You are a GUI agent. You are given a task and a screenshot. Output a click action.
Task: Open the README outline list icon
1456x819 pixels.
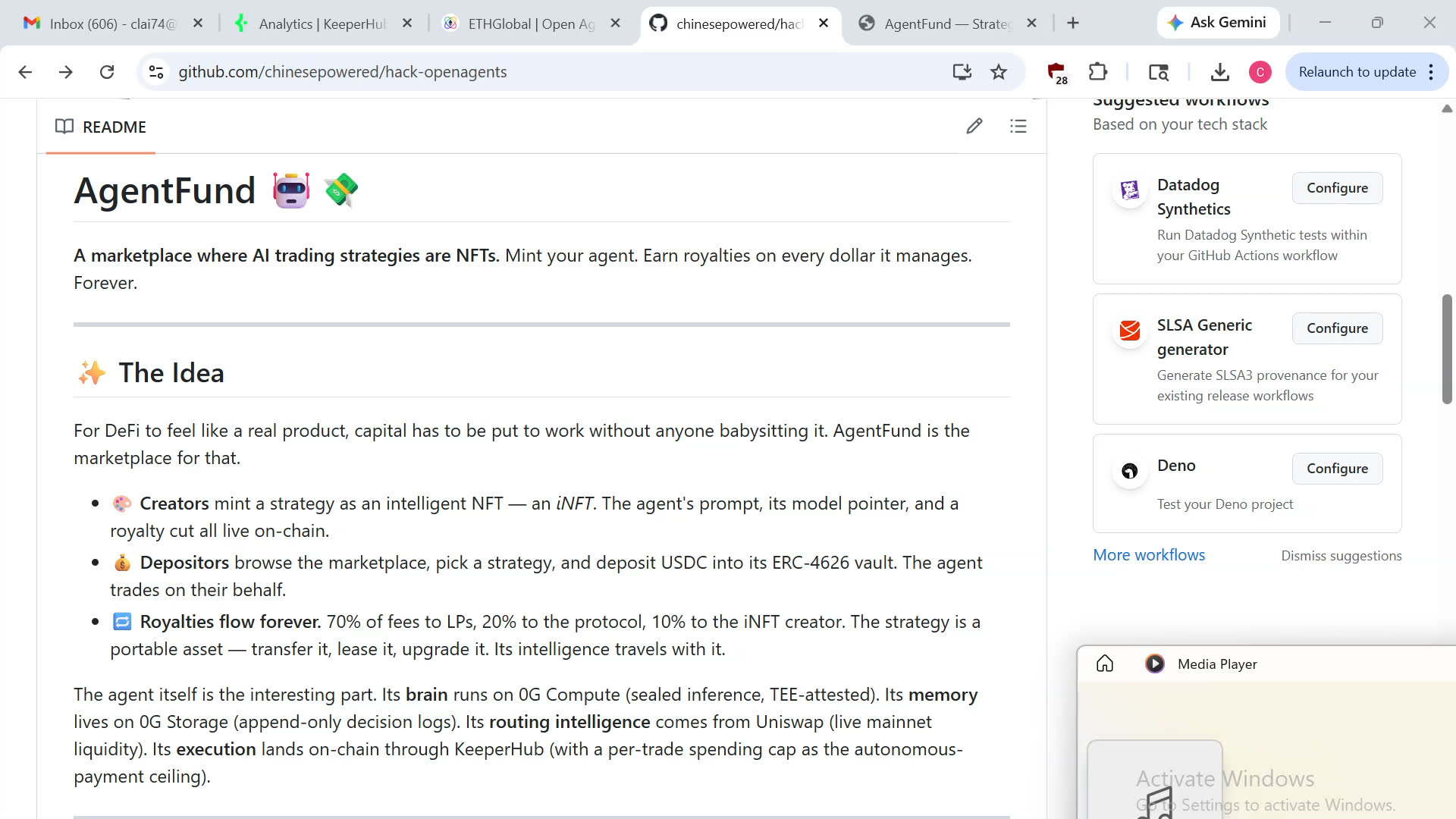pyautogui.click(x=1018, y=127)
